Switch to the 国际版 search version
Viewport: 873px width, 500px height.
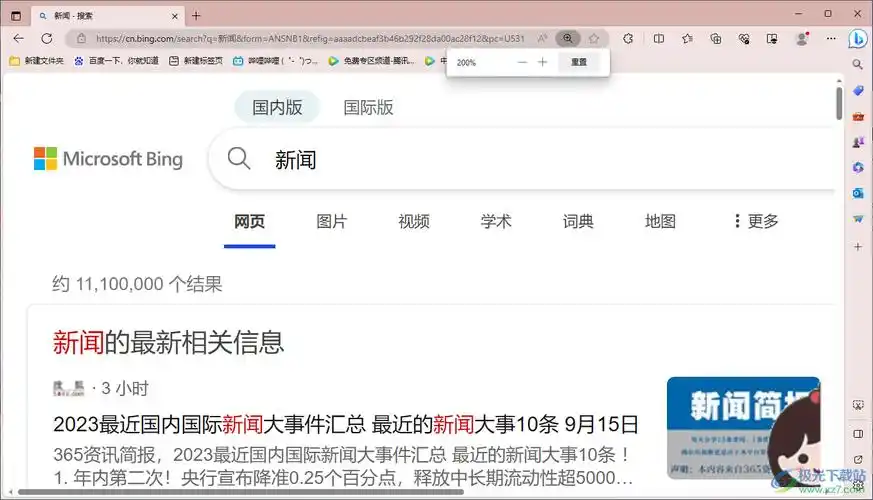pos(368,108)
